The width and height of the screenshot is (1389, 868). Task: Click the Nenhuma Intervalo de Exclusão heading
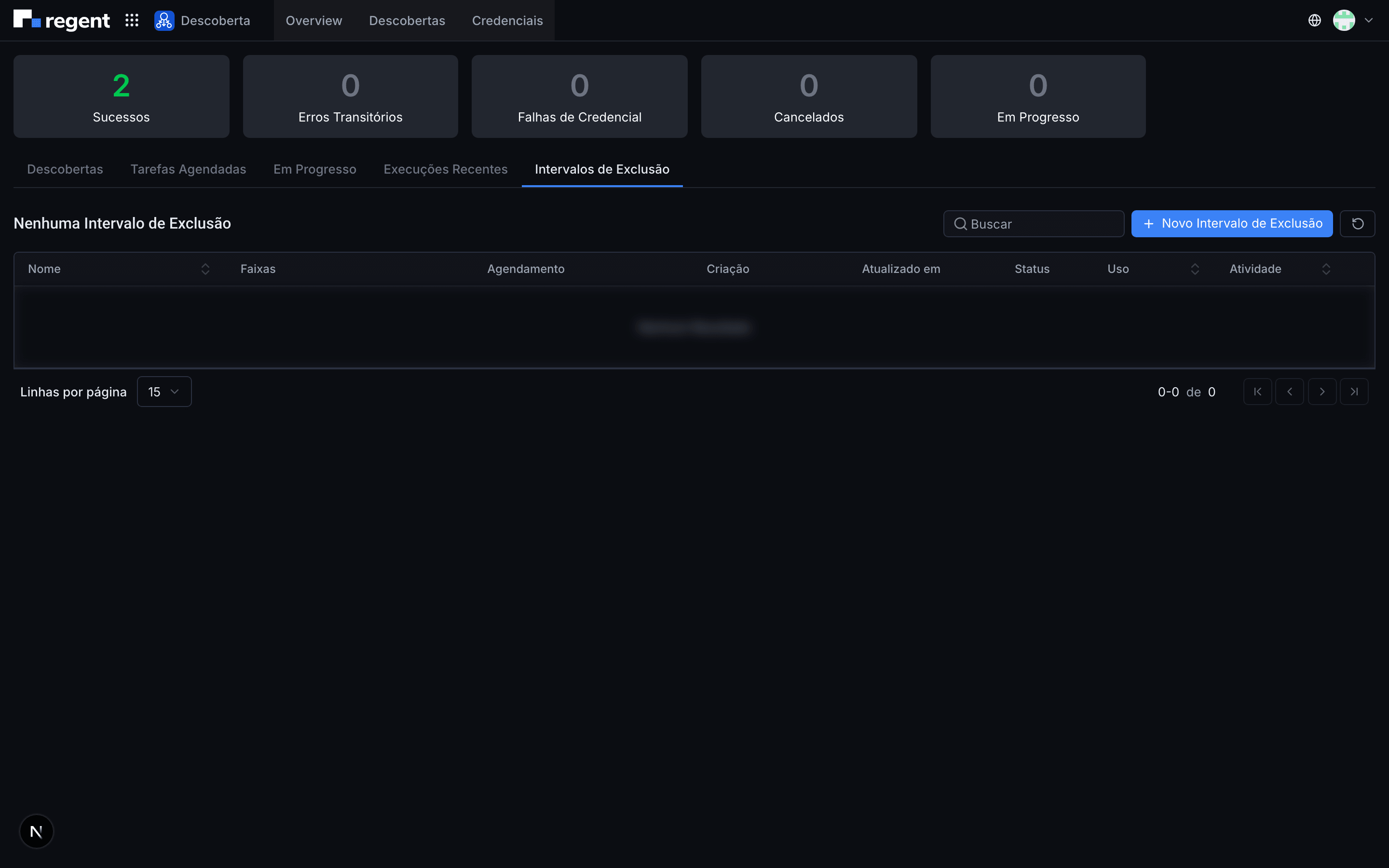(x=122, y=223)
